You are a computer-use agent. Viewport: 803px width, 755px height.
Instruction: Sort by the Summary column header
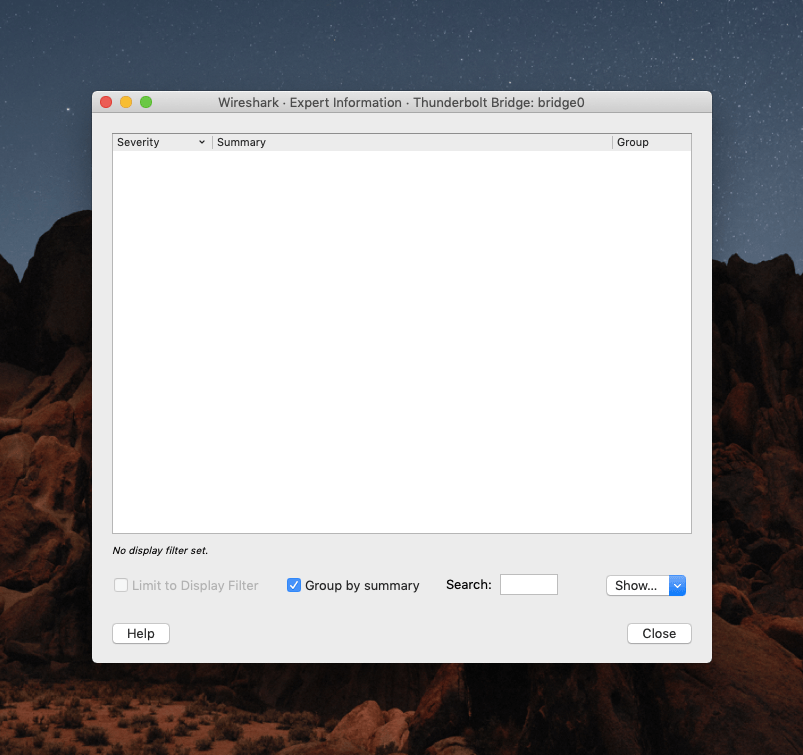[x=412, y=142]
